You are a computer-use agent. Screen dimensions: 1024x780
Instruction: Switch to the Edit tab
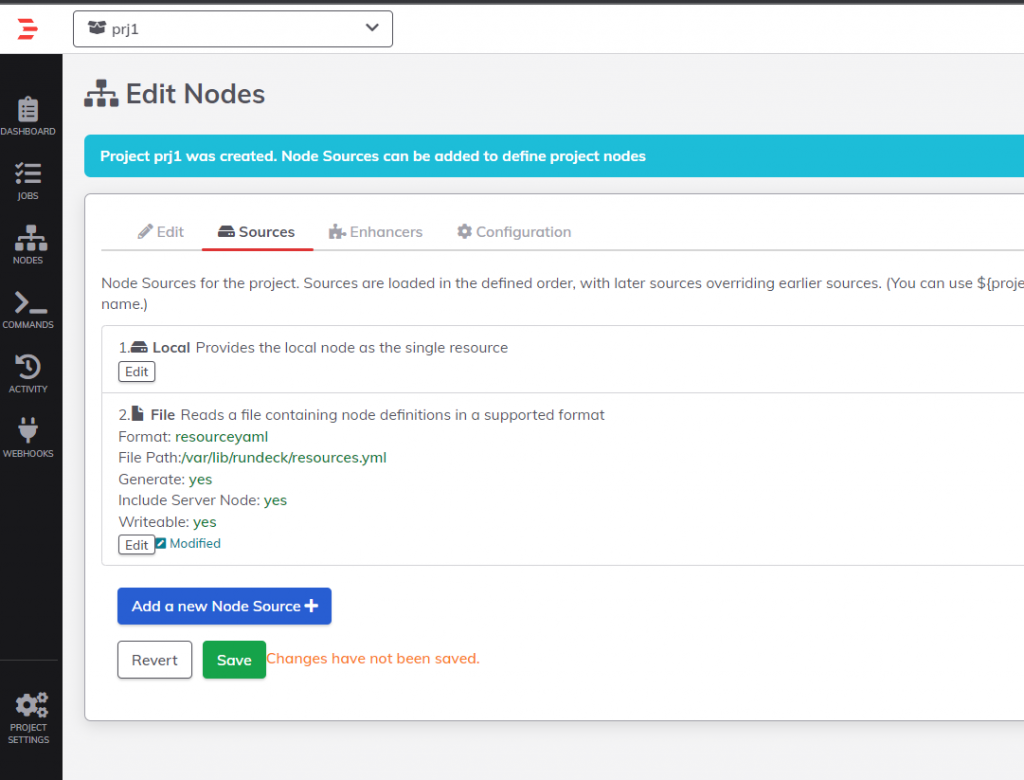tap(161, 232)
